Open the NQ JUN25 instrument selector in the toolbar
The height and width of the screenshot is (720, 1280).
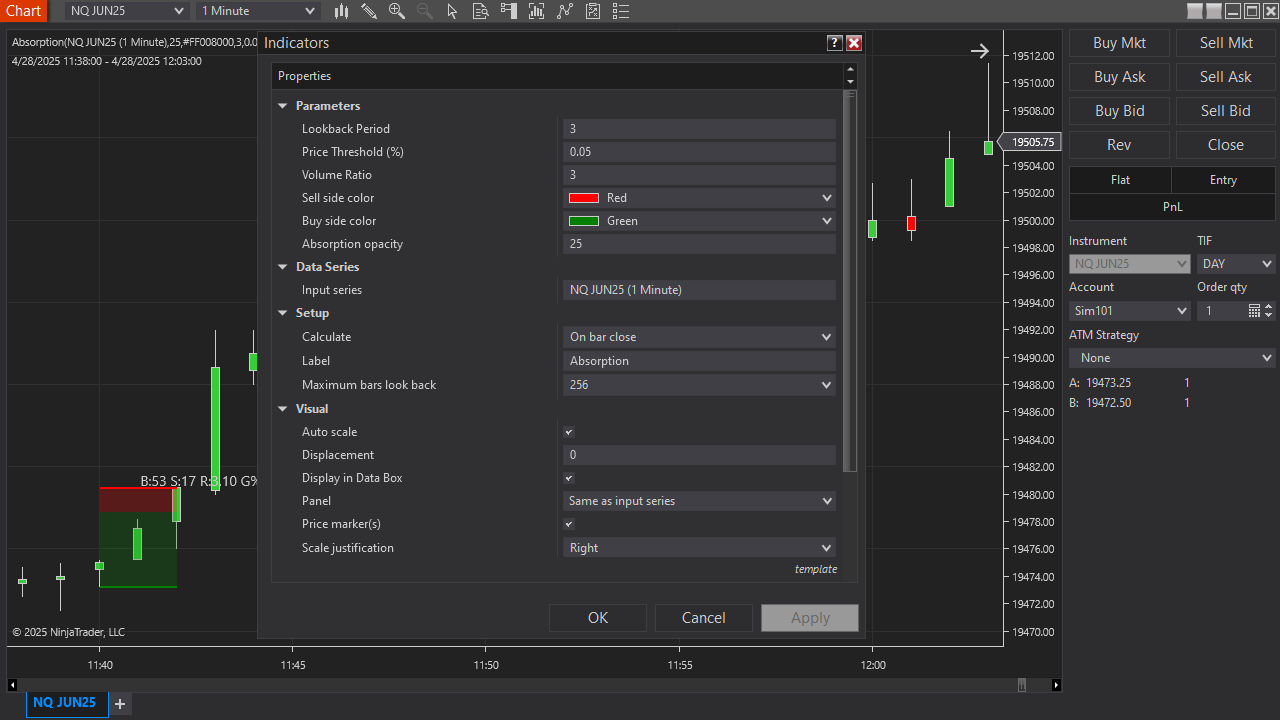point(127,11)
